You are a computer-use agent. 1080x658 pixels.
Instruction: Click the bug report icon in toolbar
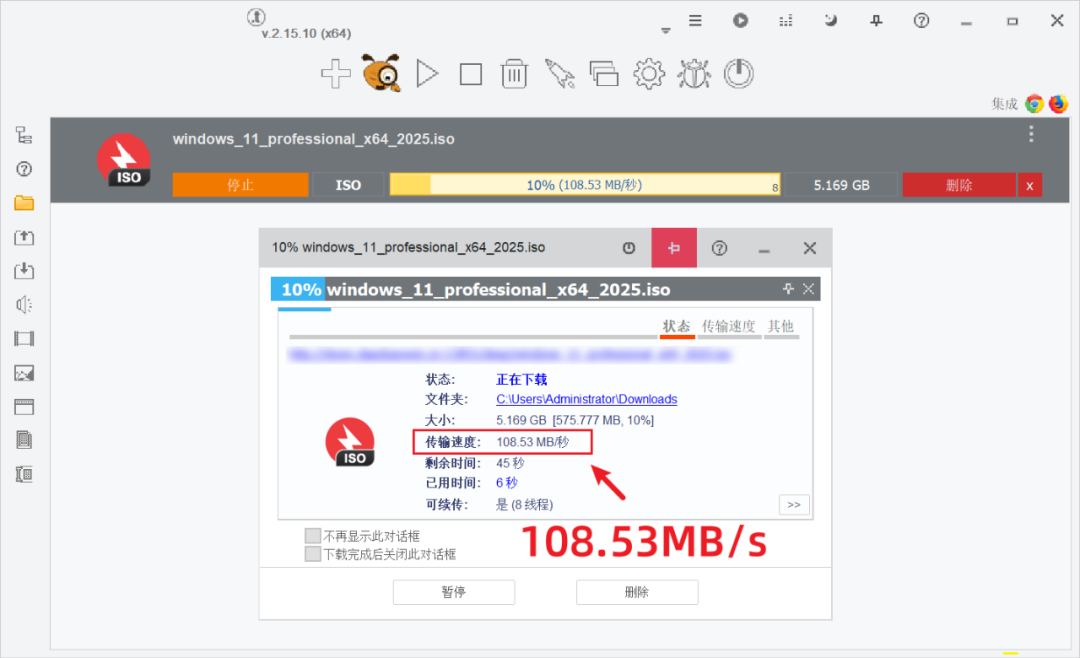click(694, 74)
